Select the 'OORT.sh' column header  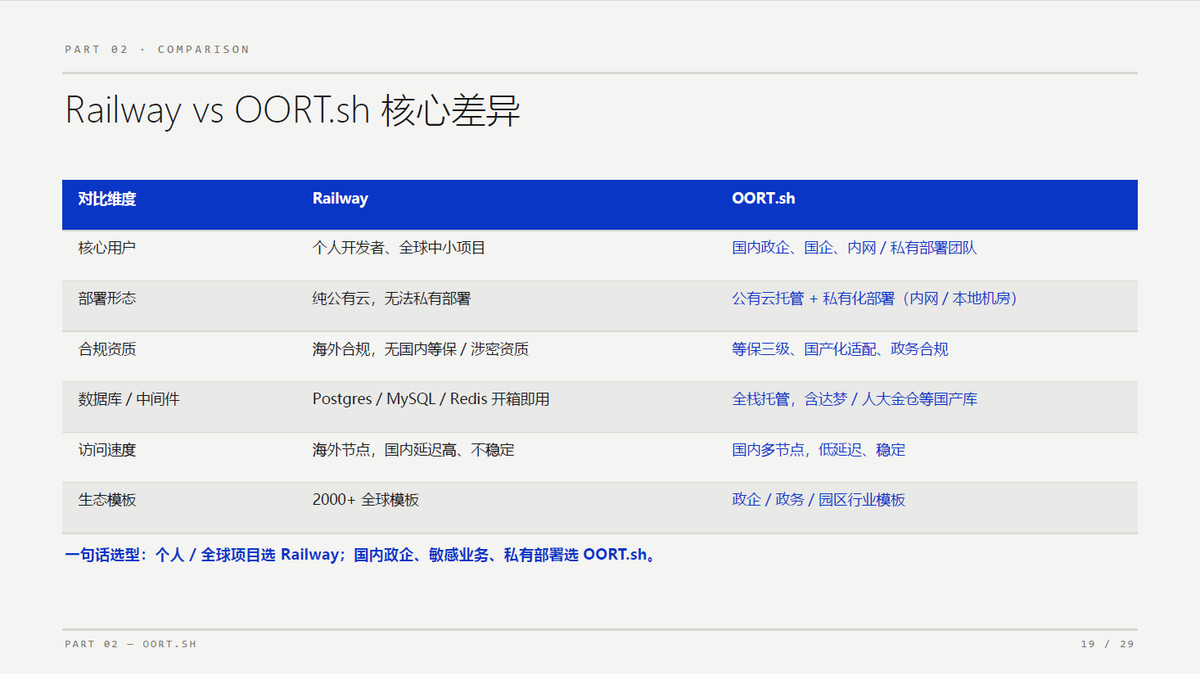click(763, 198)
